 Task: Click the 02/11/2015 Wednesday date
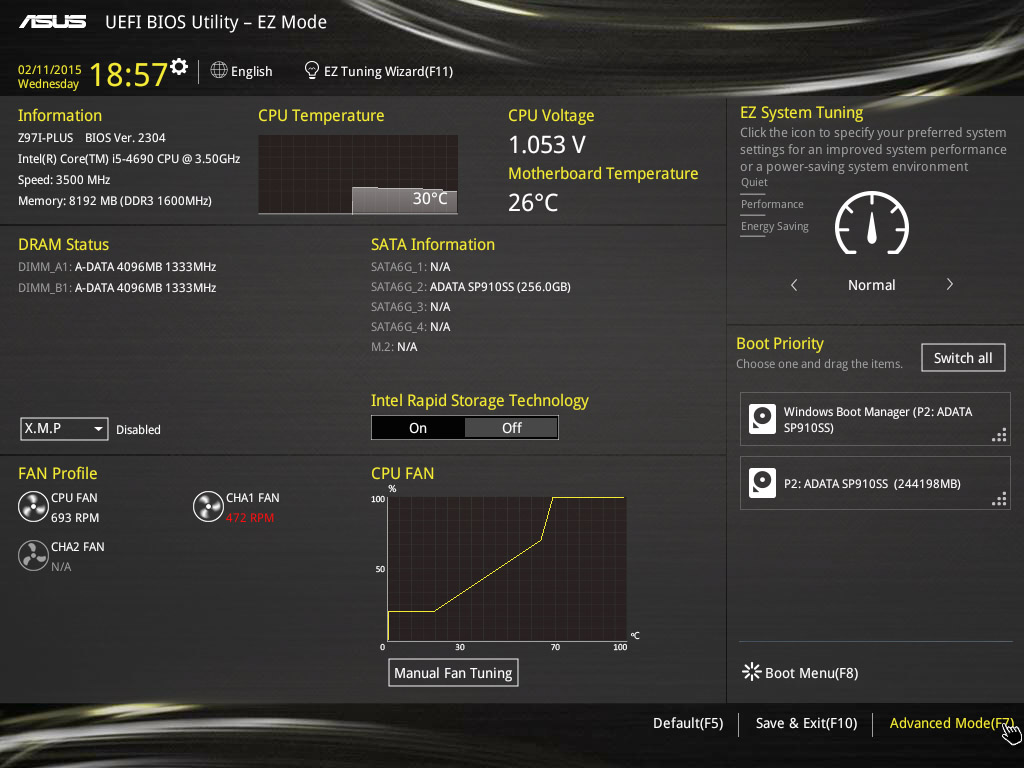coord(50,76)
